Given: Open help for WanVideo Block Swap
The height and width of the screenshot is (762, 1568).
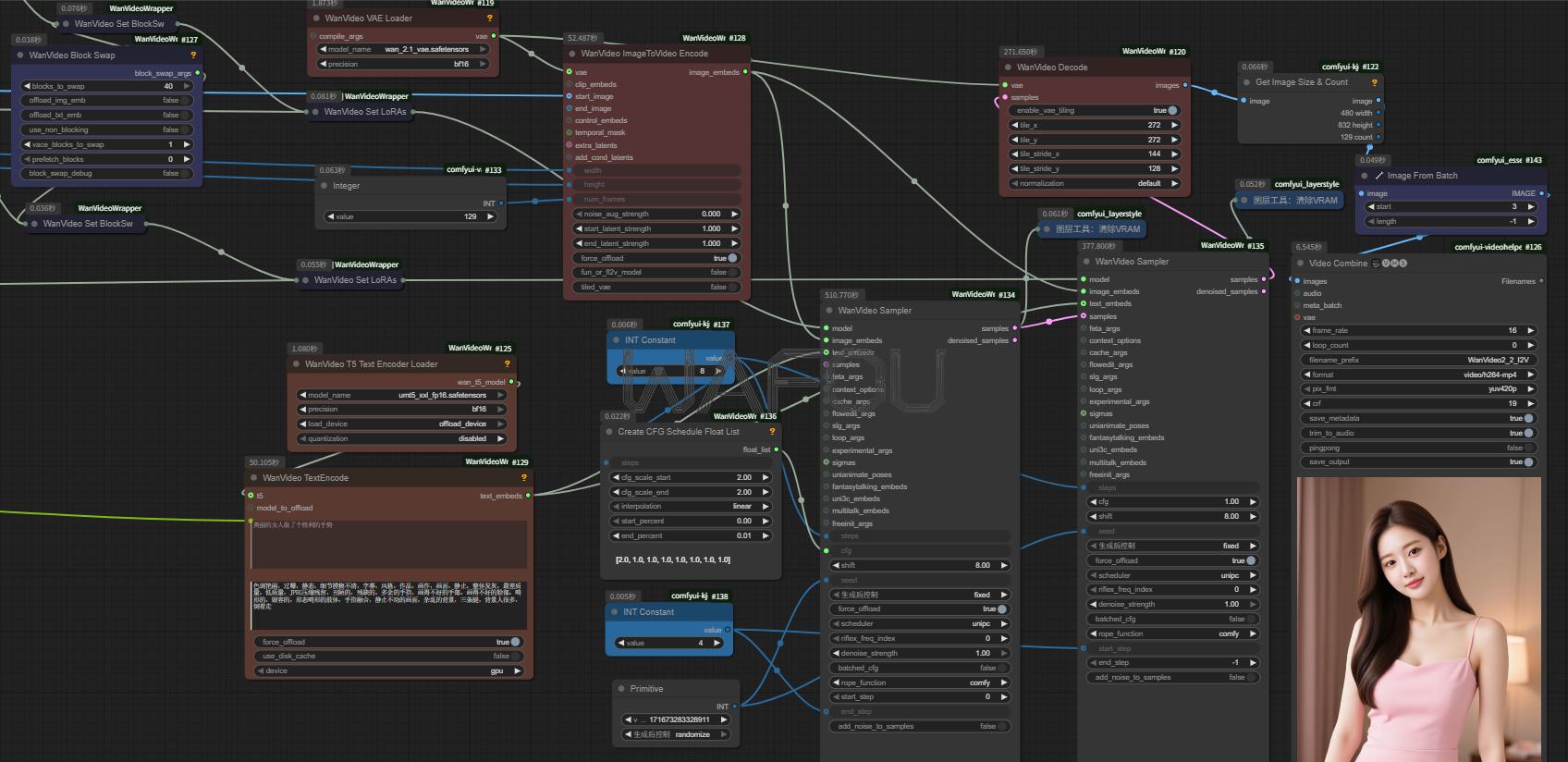Looking at the screenshot, I should pos(193,55).
